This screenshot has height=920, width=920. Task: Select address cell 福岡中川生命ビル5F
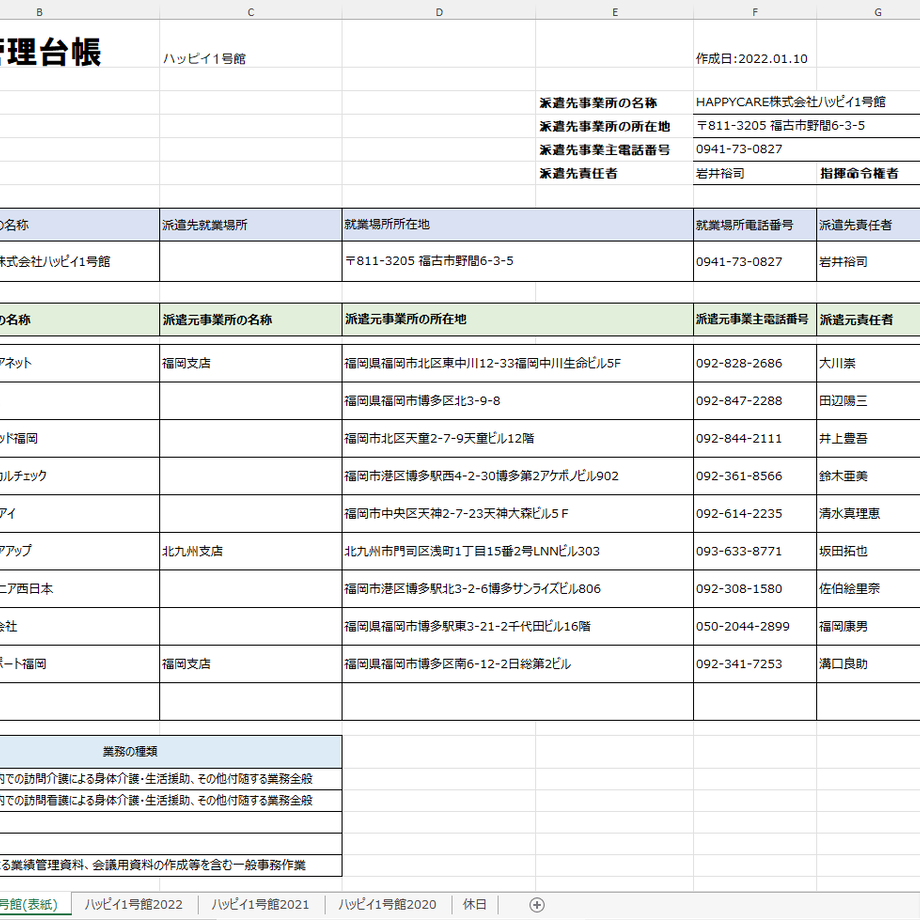point(518,363)
